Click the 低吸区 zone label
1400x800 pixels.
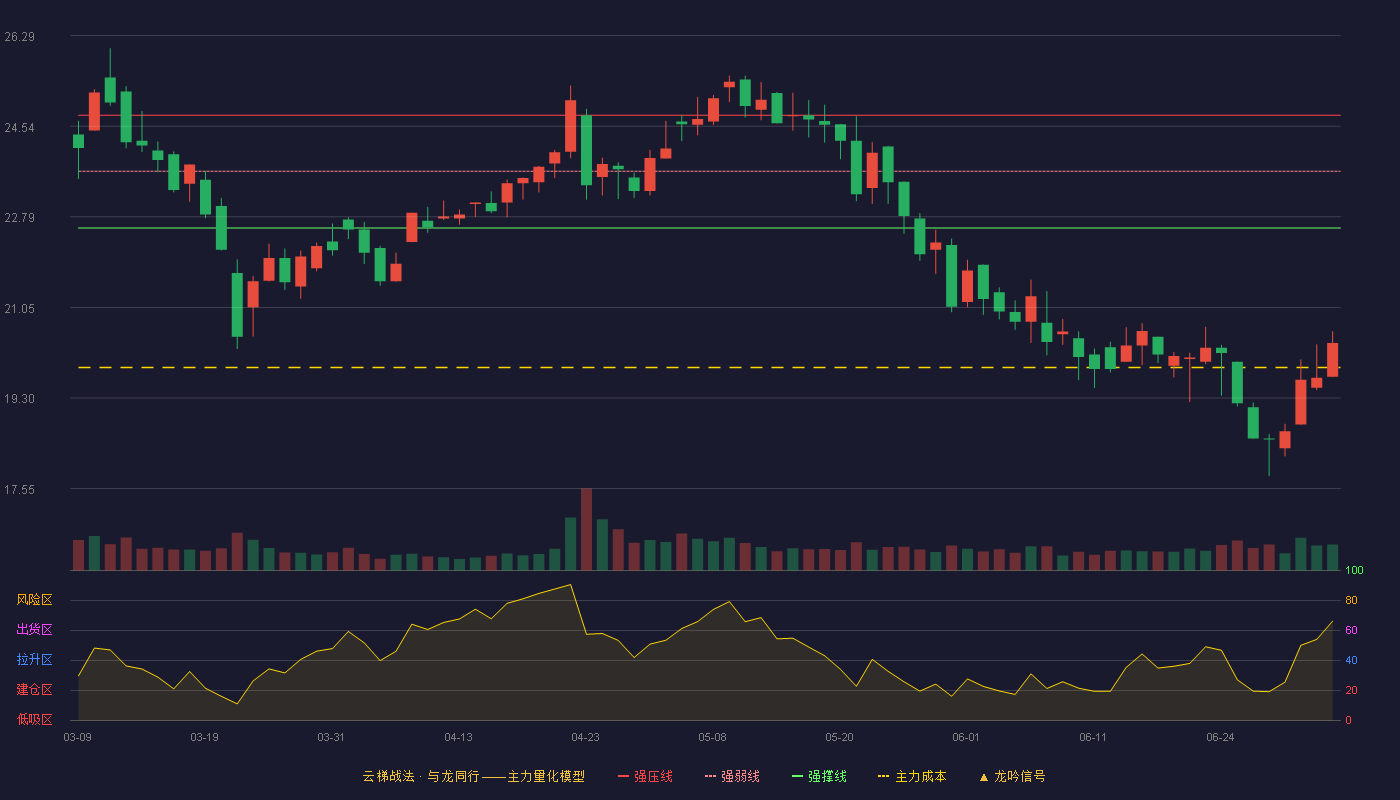pyautogui.click(x=34, y=720)
